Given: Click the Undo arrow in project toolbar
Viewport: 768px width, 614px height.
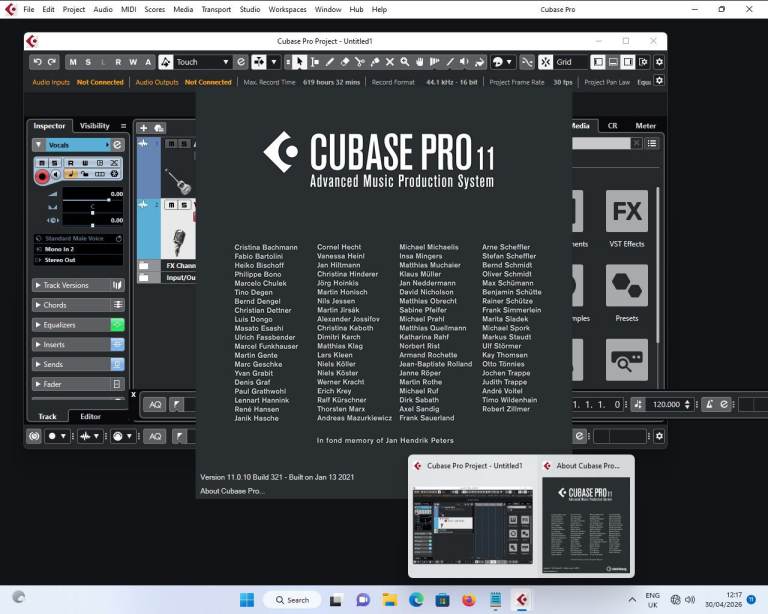Looking at the screenshot, I should point(38,62).
